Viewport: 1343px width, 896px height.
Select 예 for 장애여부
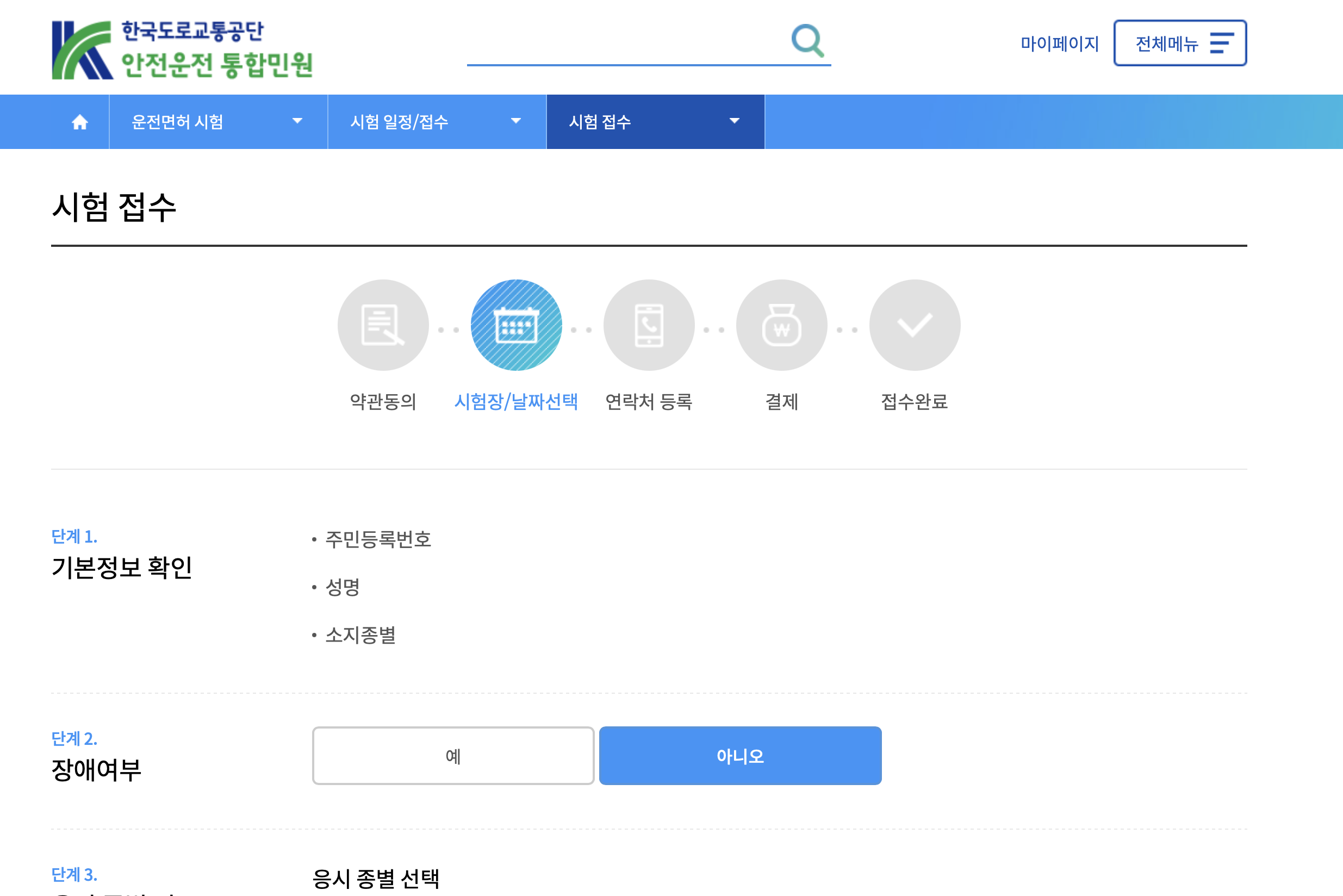click(452, 755)
